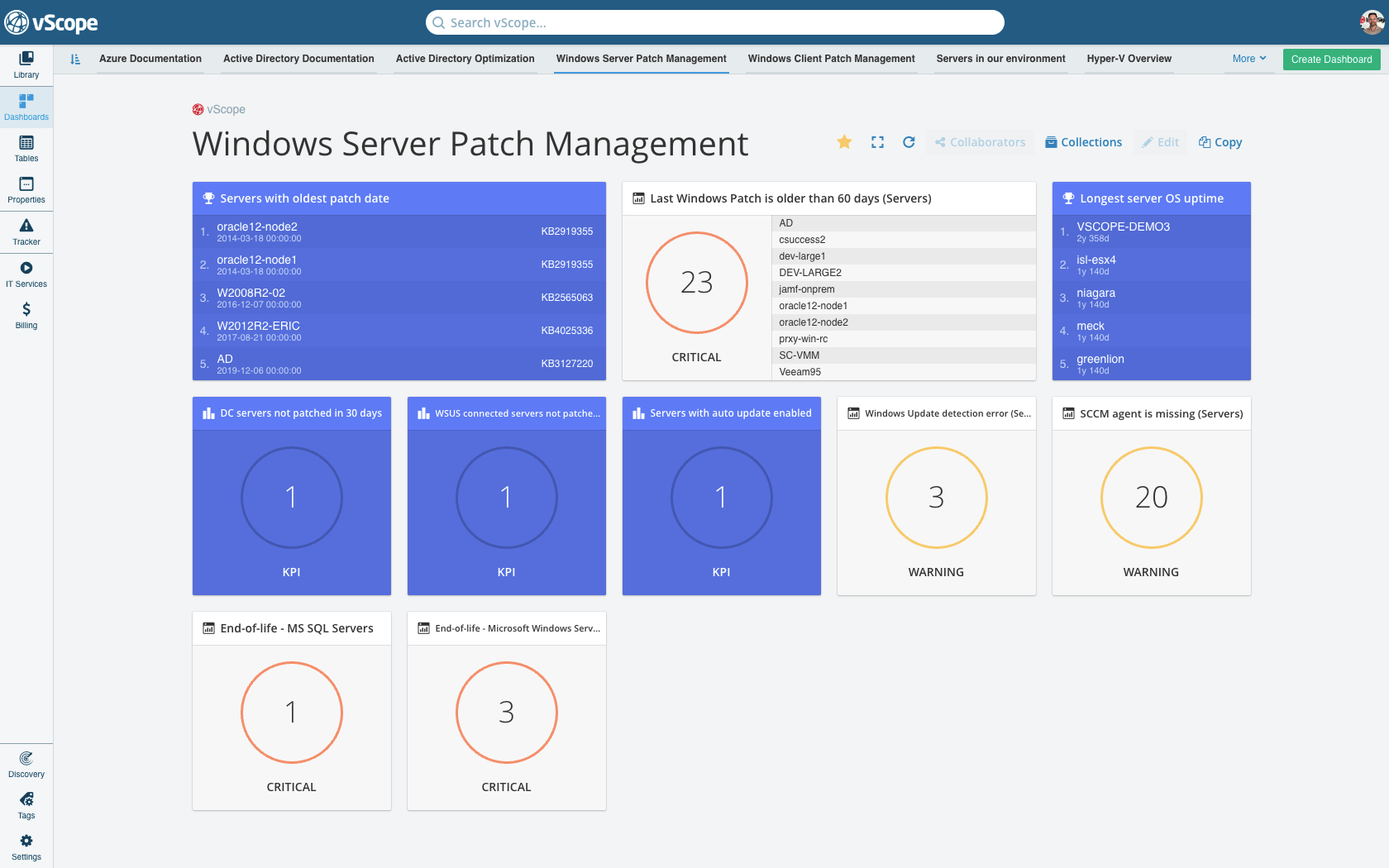
Task: Click table icon on Last Windows Patch widget
Action: pos(638,198)
